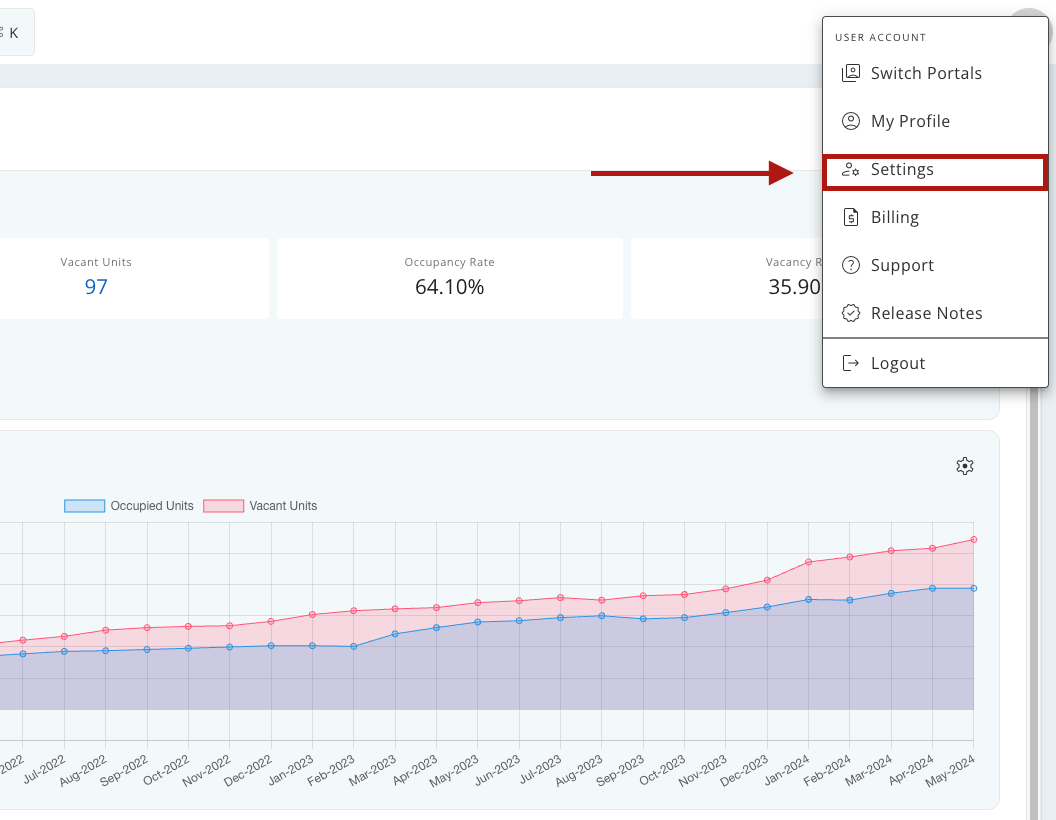Viewport: 1056px width, 820px height.
Task: Click the Release Notes badge icon
Action: click(x=851, y=312)
